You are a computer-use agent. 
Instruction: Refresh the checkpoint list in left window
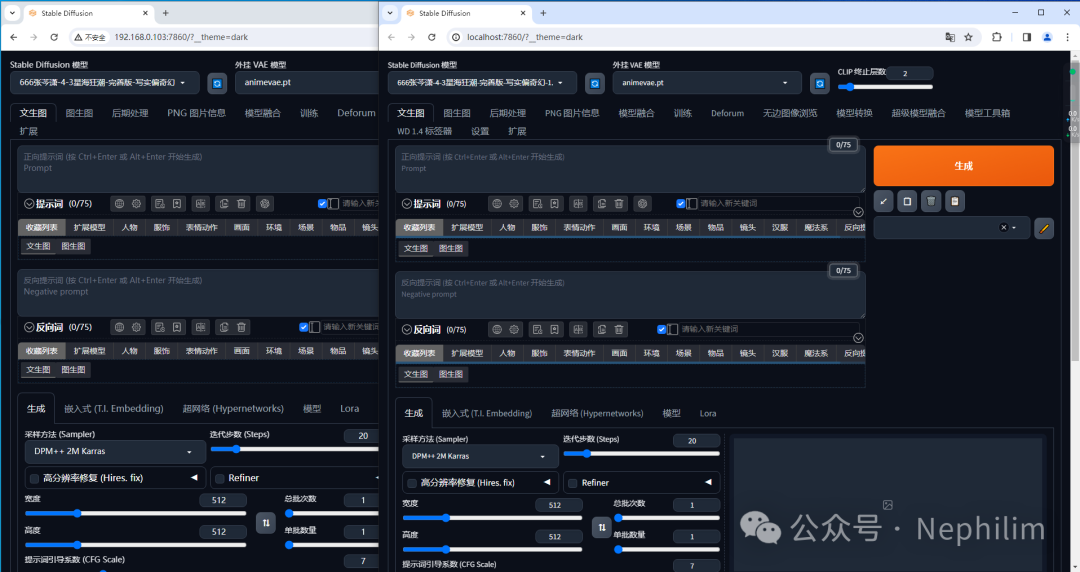(217, 83)
